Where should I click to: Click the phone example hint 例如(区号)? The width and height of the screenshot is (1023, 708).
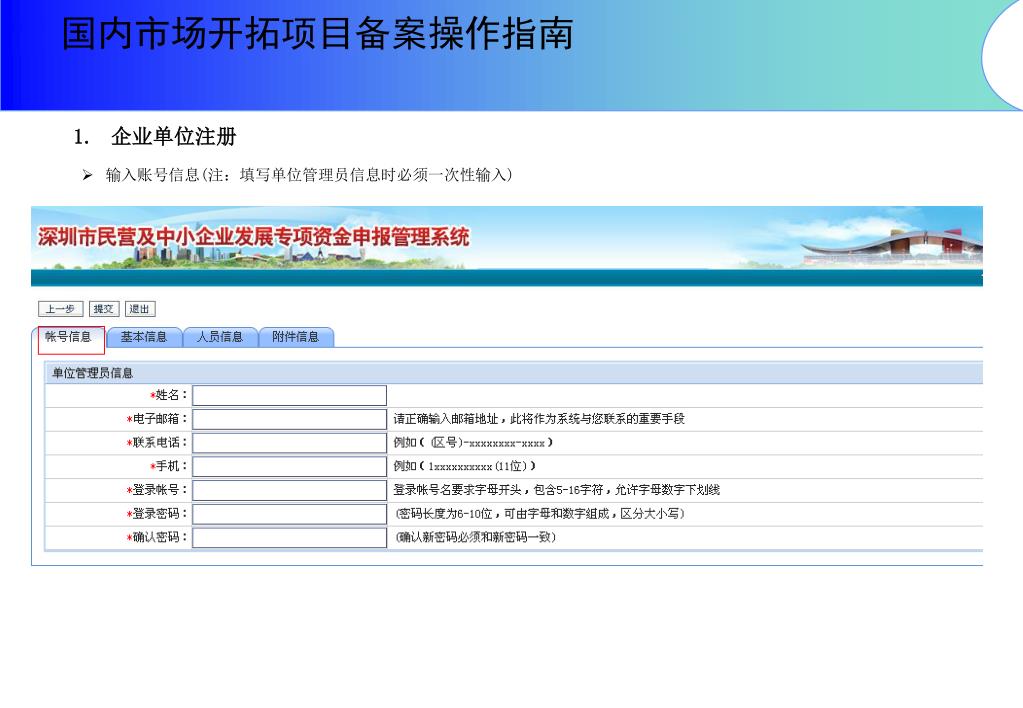(473, 442)
